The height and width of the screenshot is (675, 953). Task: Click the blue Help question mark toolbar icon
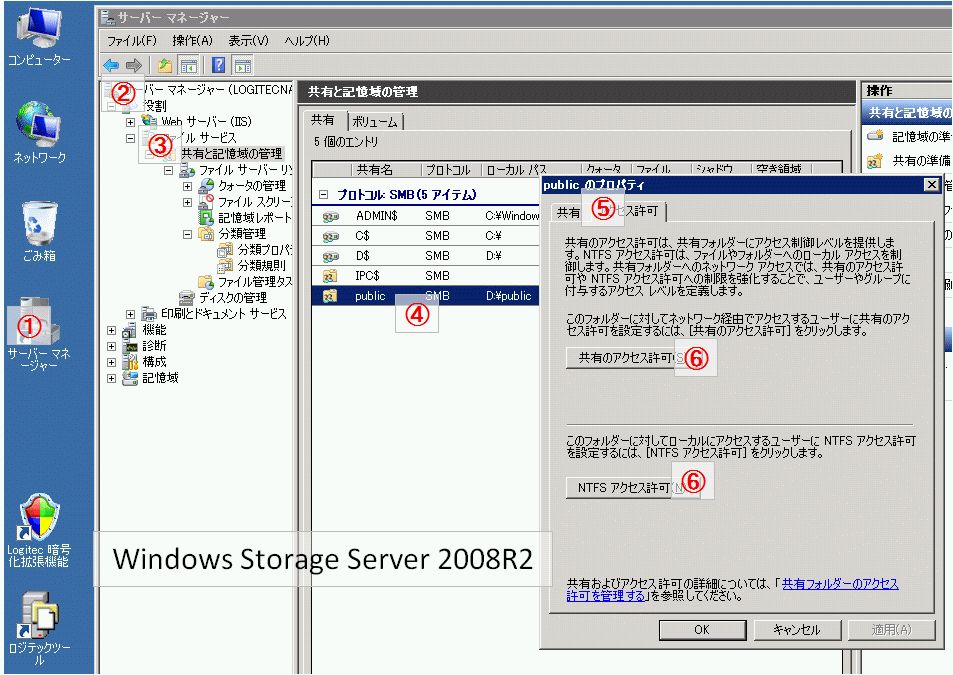219,65
